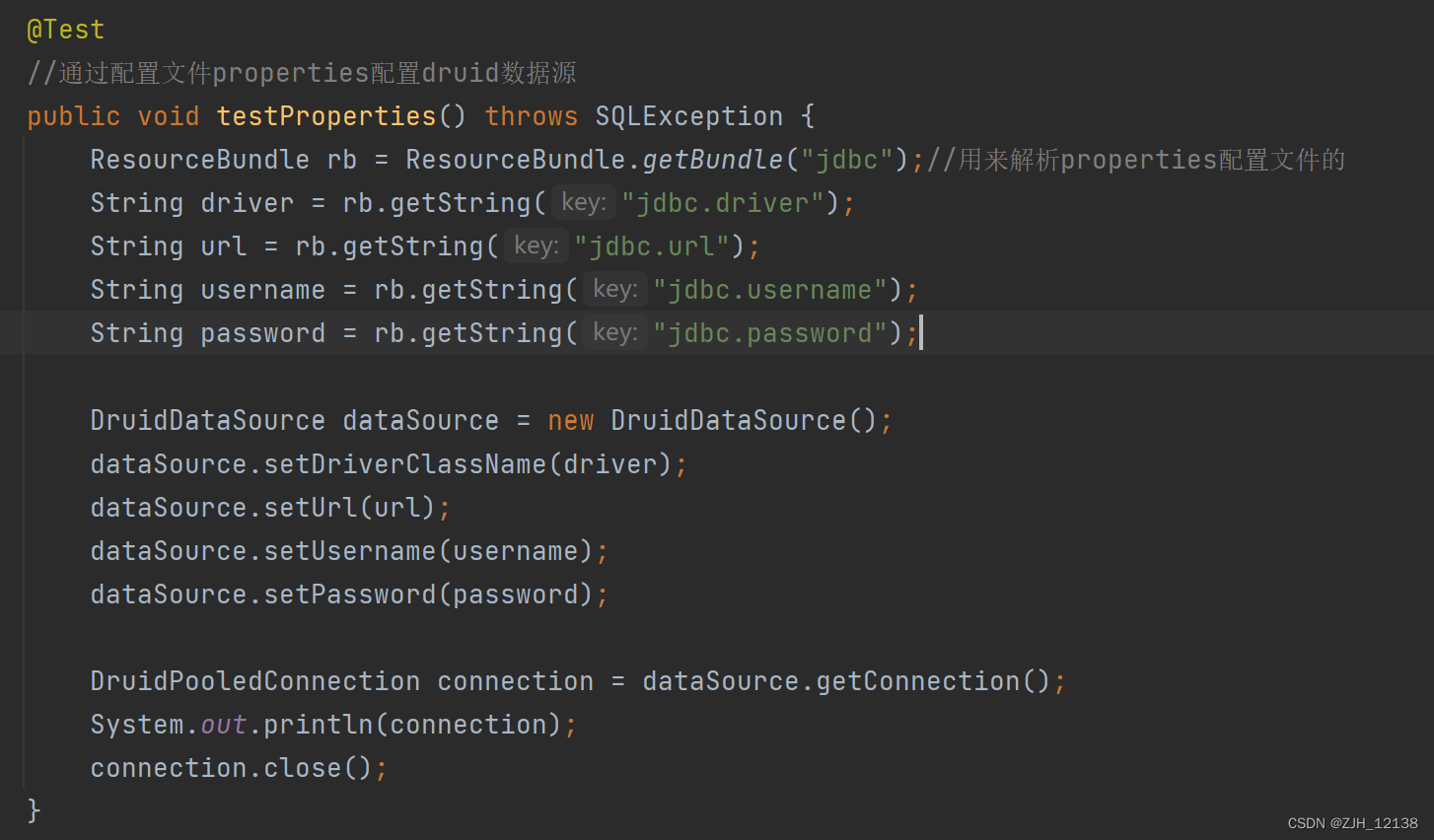Click the setDriverClassName method call
Viewport: 1434px width, 840px height.
click(x=404, y=464)
